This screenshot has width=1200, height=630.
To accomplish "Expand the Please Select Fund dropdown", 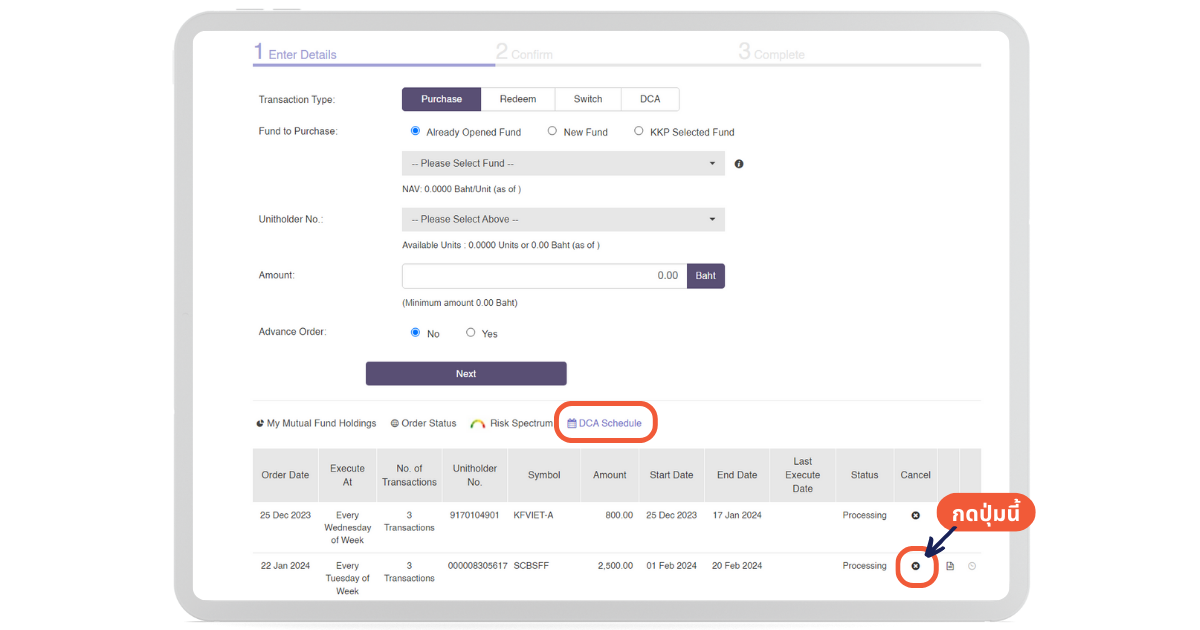I will click(x=563, y=163).
